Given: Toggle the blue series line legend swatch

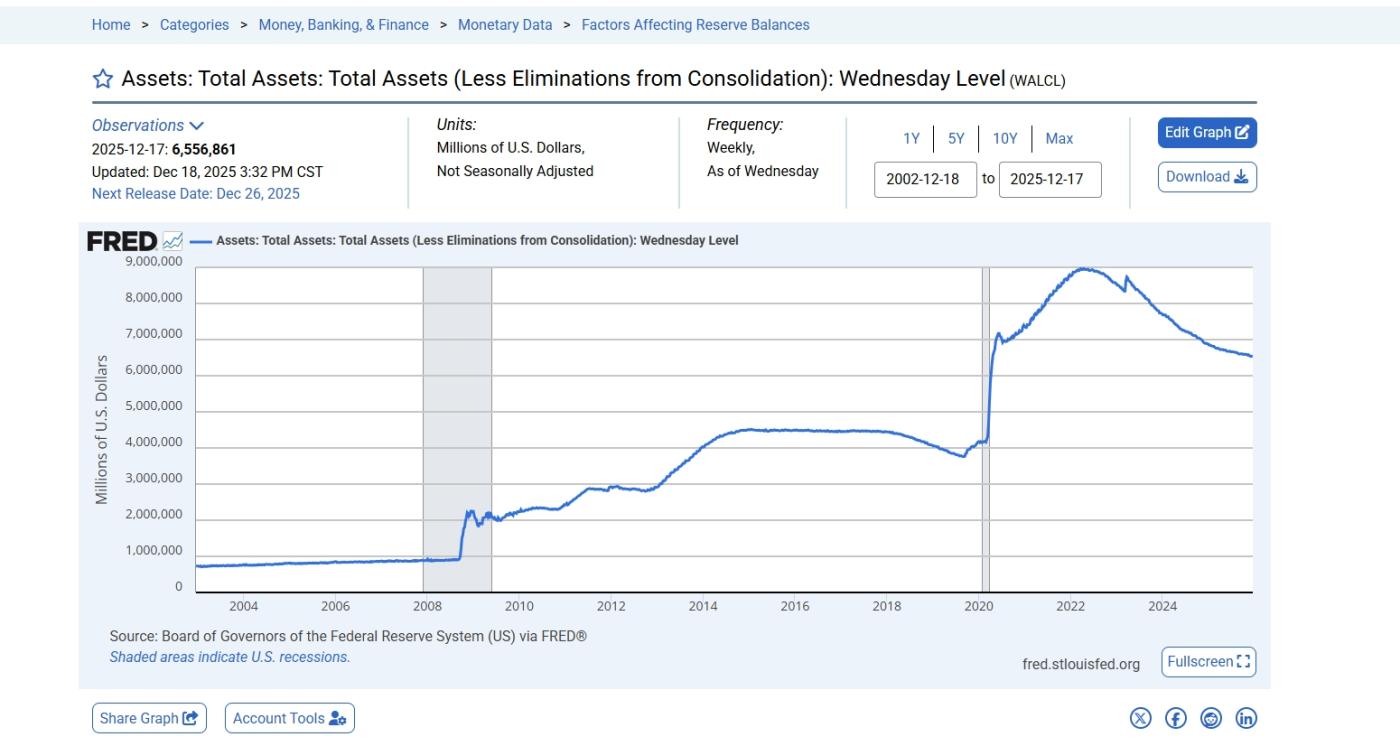Looking at the screenshot, I should point(200,241).
